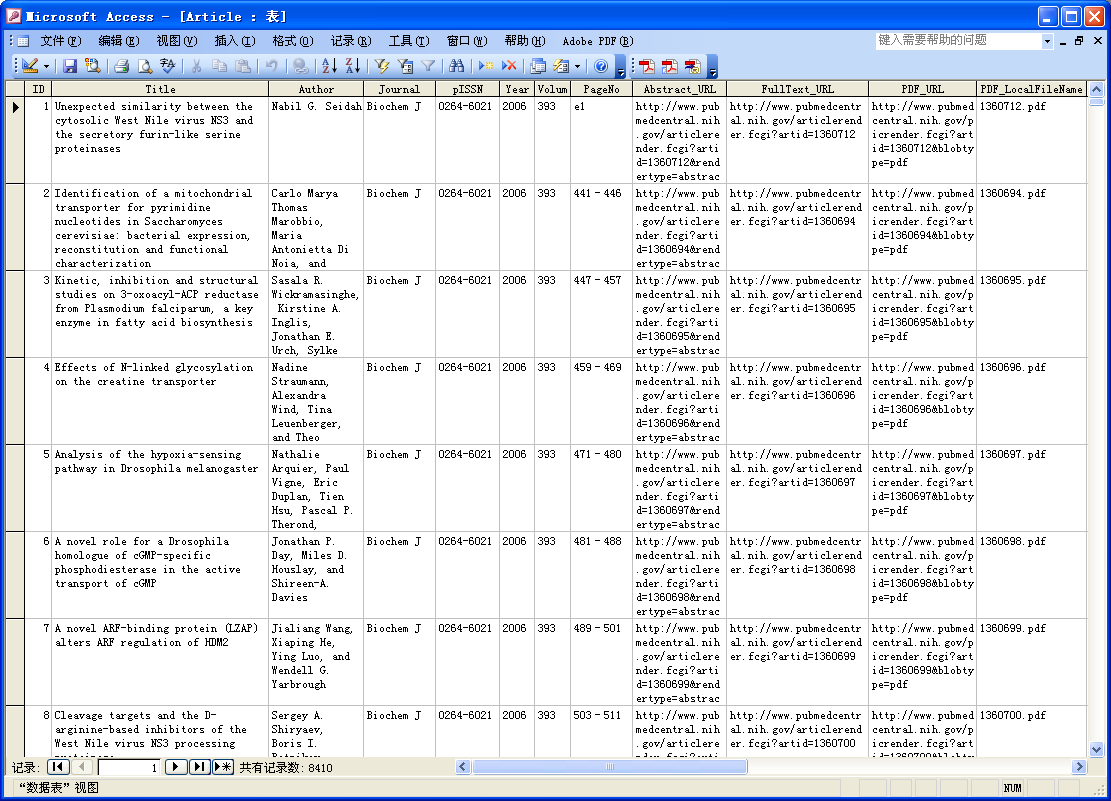This screenshot has width=1111, height=801.
Task: Expand the help question box dropdown
Action: coord(1048,41)
